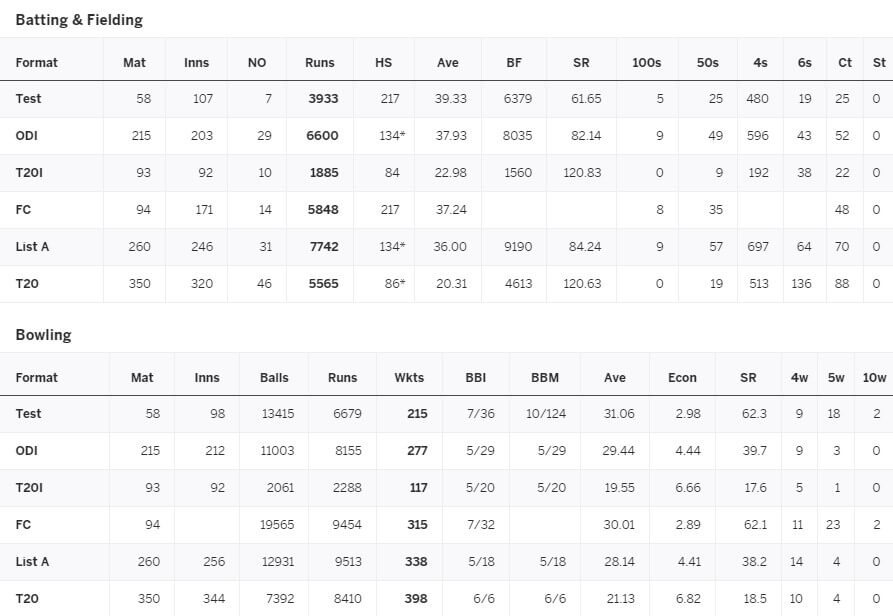Click the BBM column header
This screenshot has width=893, height=616.
545,377
